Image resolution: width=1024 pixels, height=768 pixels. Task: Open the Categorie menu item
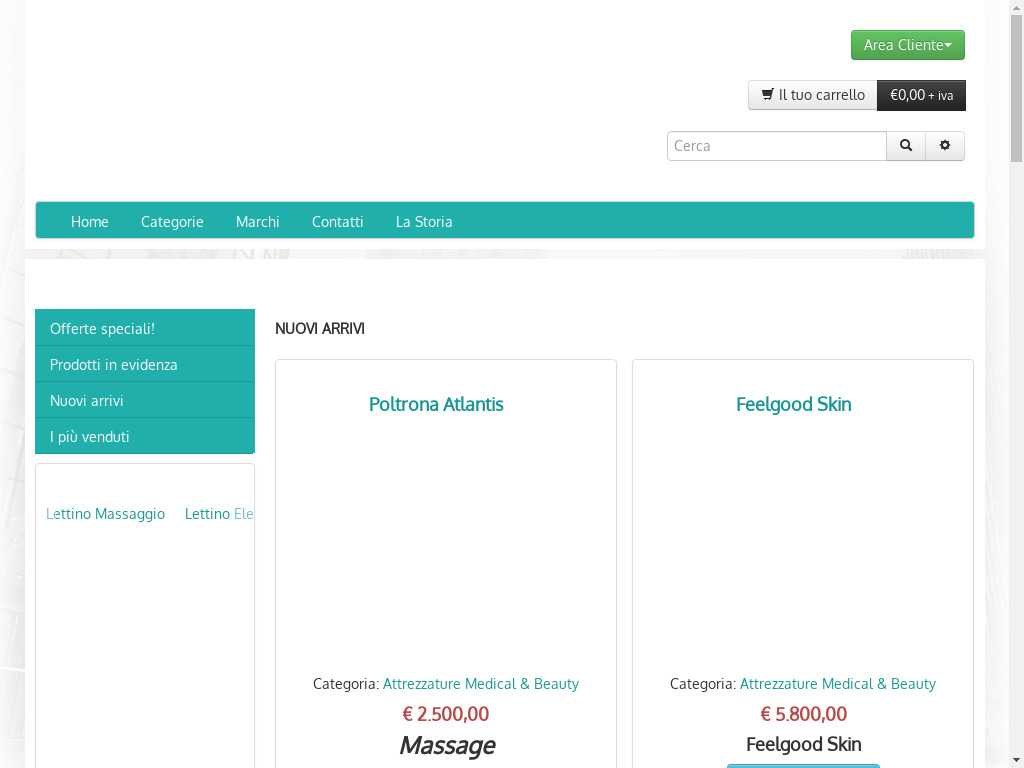click(172, 221)
